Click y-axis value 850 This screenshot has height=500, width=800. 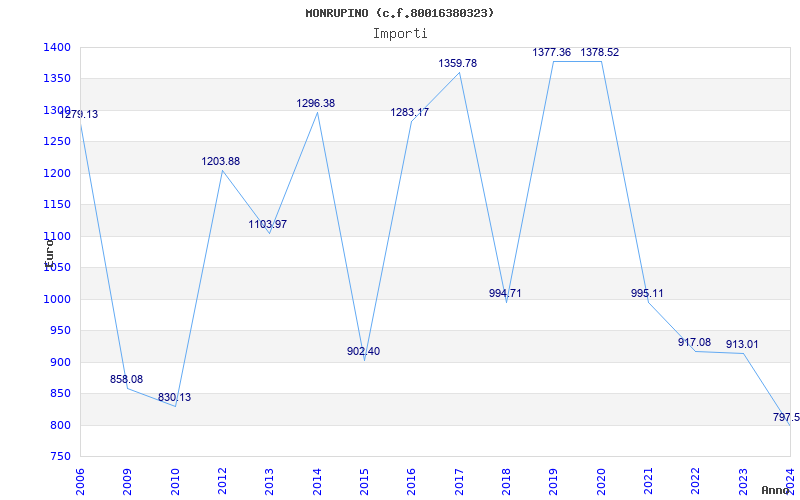click(x=60, y=394)
